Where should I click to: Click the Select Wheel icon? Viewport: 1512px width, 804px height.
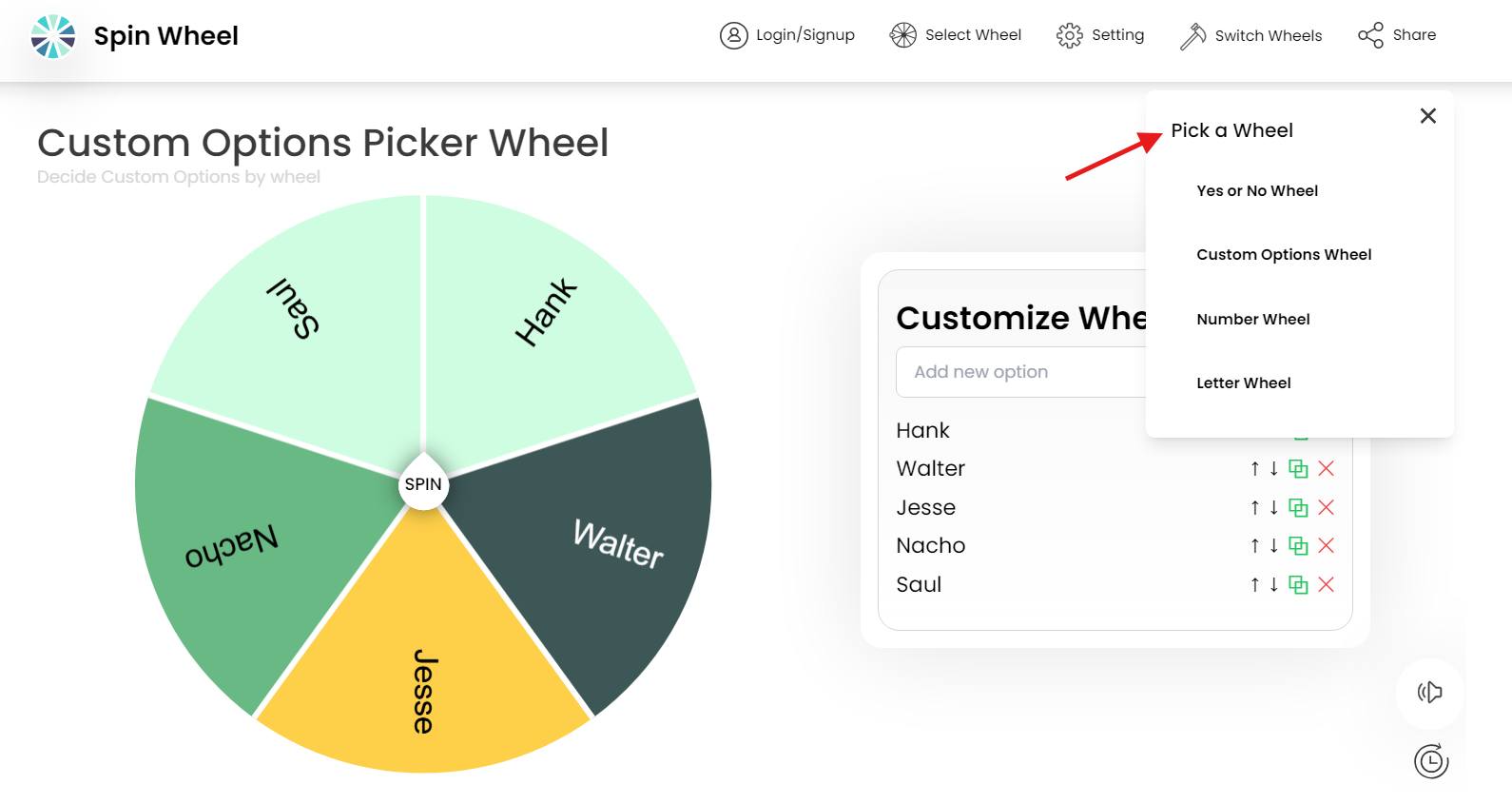[x=902, y=34]
